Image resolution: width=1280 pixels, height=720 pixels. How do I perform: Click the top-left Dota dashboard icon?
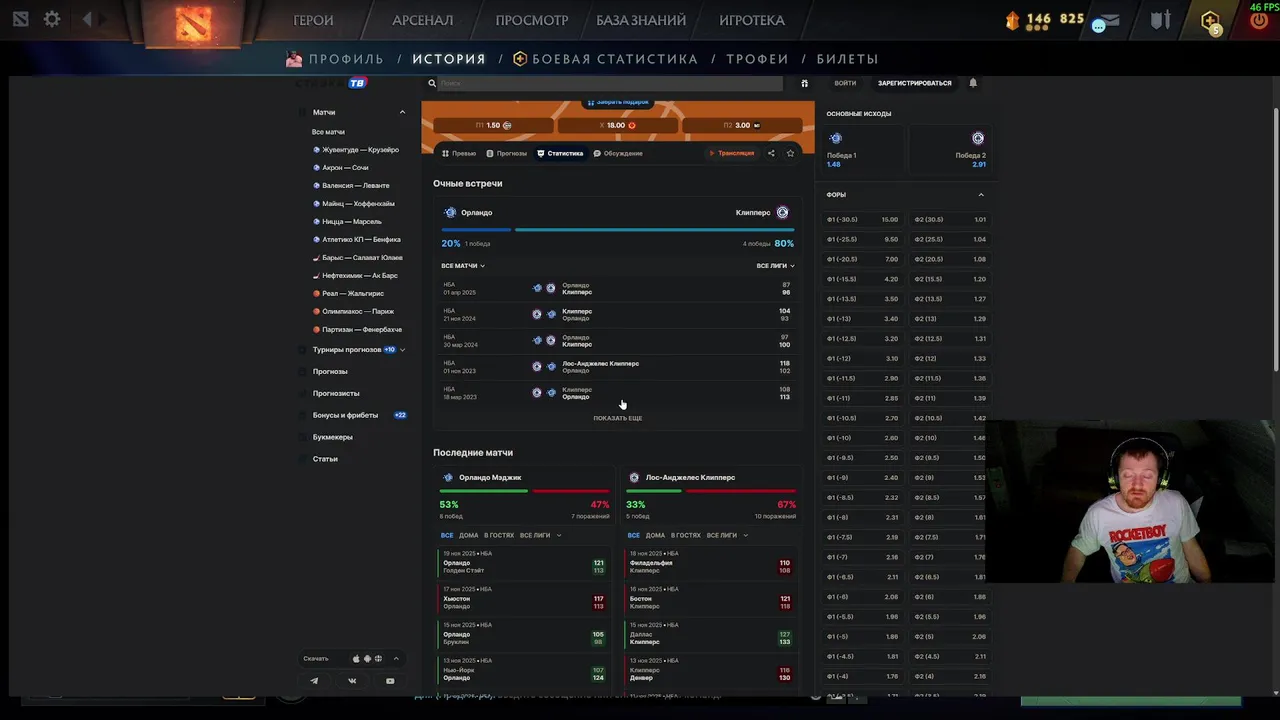coord(20,19)
